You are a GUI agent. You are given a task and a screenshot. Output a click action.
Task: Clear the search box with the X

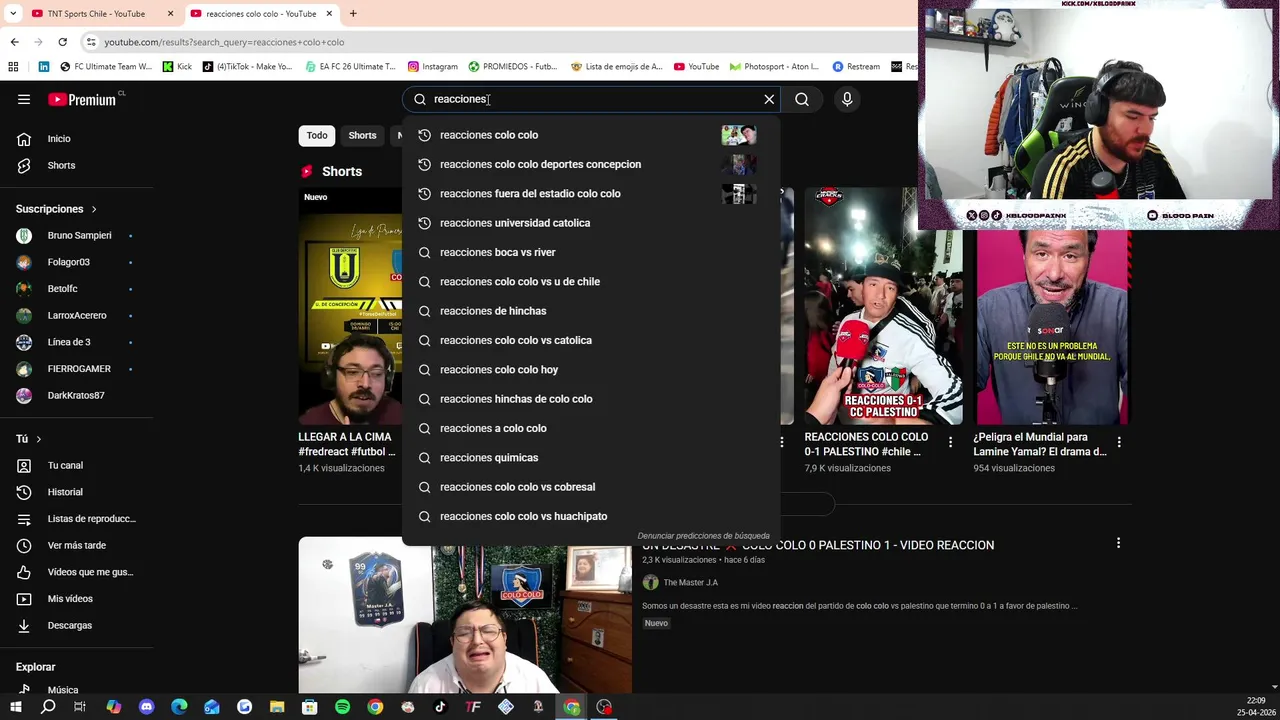(769, 99)
